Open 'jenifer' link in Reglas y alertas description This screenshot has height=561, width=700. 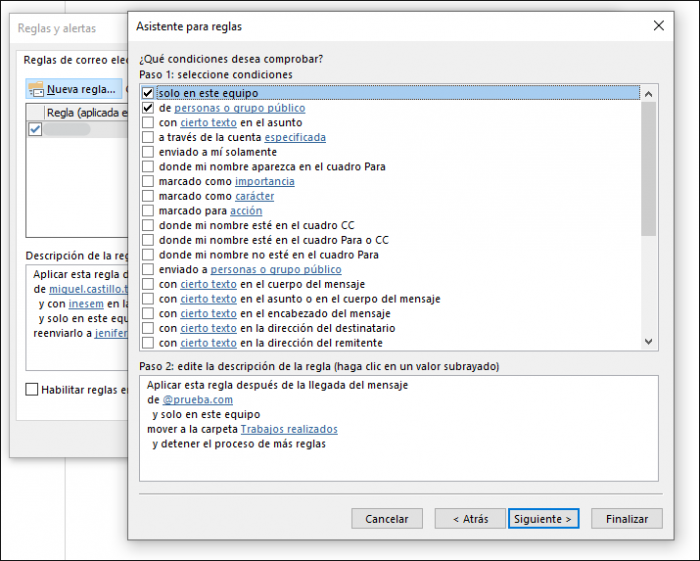pyautogui.click(x=111, y=333)
